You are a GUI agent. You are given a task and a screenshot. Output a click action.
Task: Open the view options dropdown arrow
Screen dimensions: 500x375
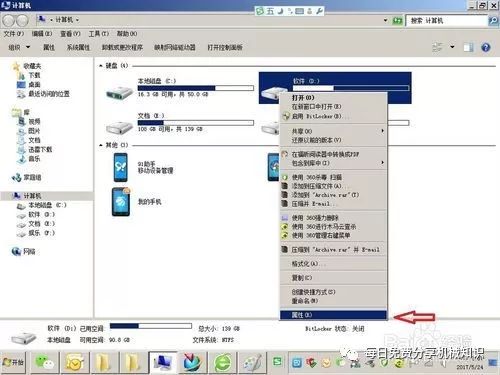[x=452, y=47]
